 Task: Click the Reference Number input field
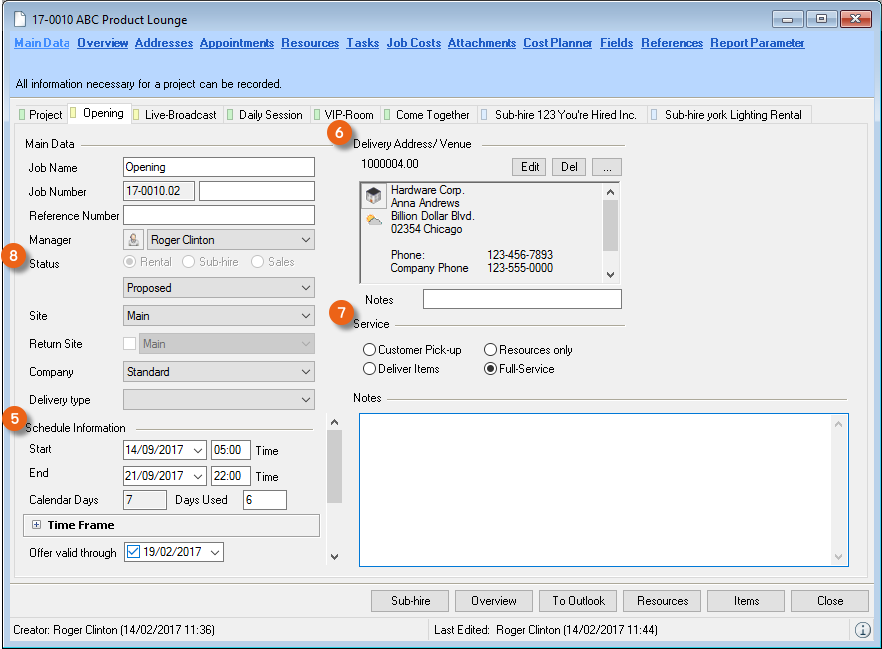218,215
